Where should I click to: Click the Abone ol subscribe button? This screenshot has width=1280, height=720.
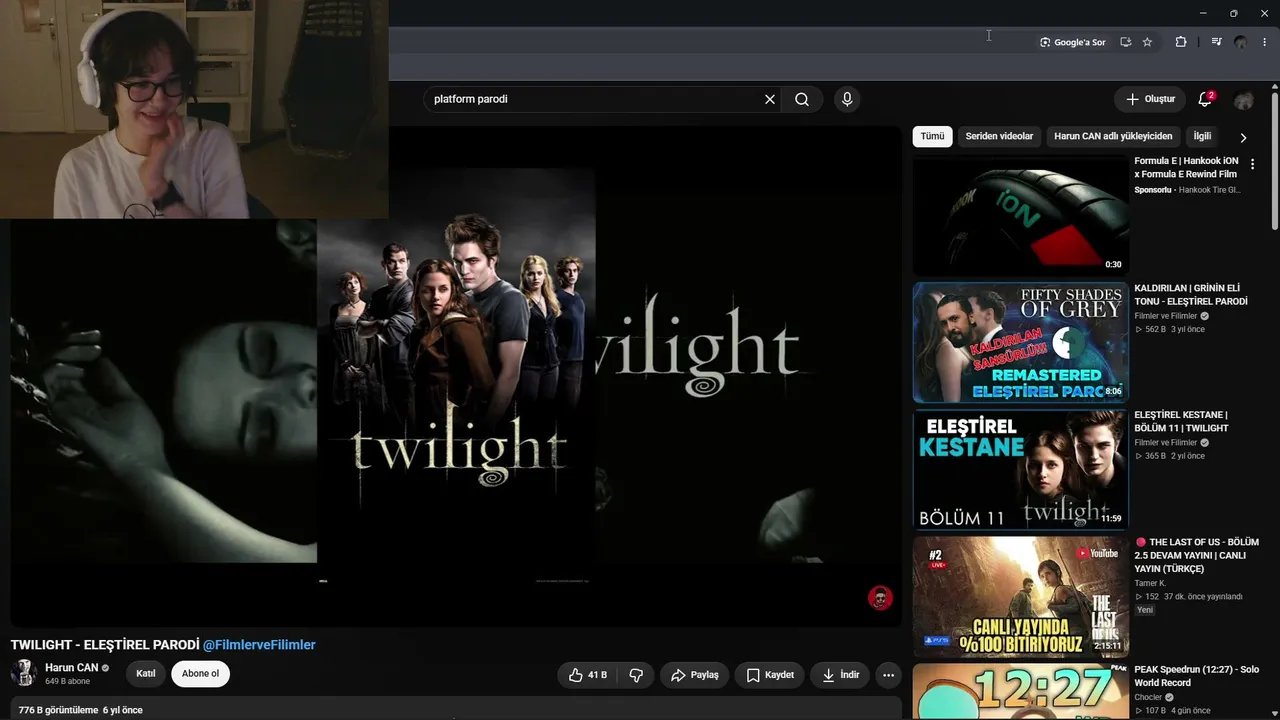(x=200, y=674)
